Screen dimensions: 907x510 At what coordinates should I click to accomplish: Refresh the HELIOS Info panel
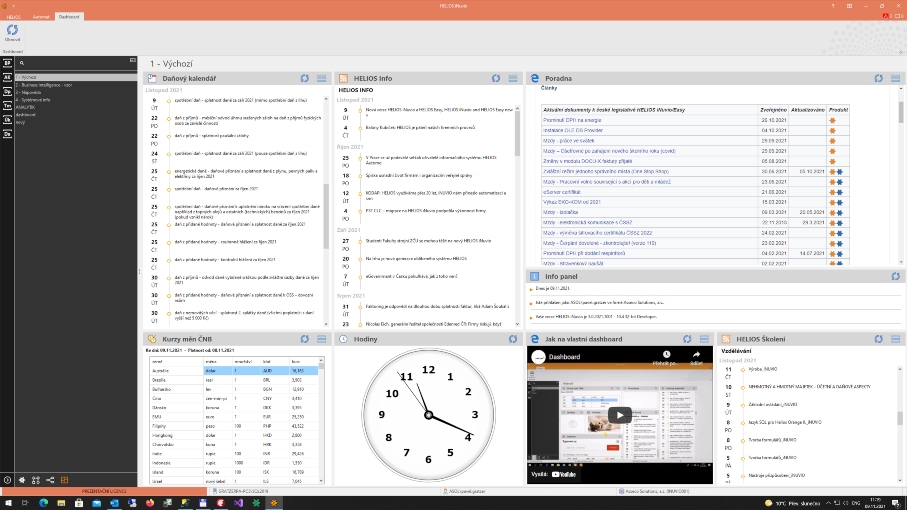497,78
